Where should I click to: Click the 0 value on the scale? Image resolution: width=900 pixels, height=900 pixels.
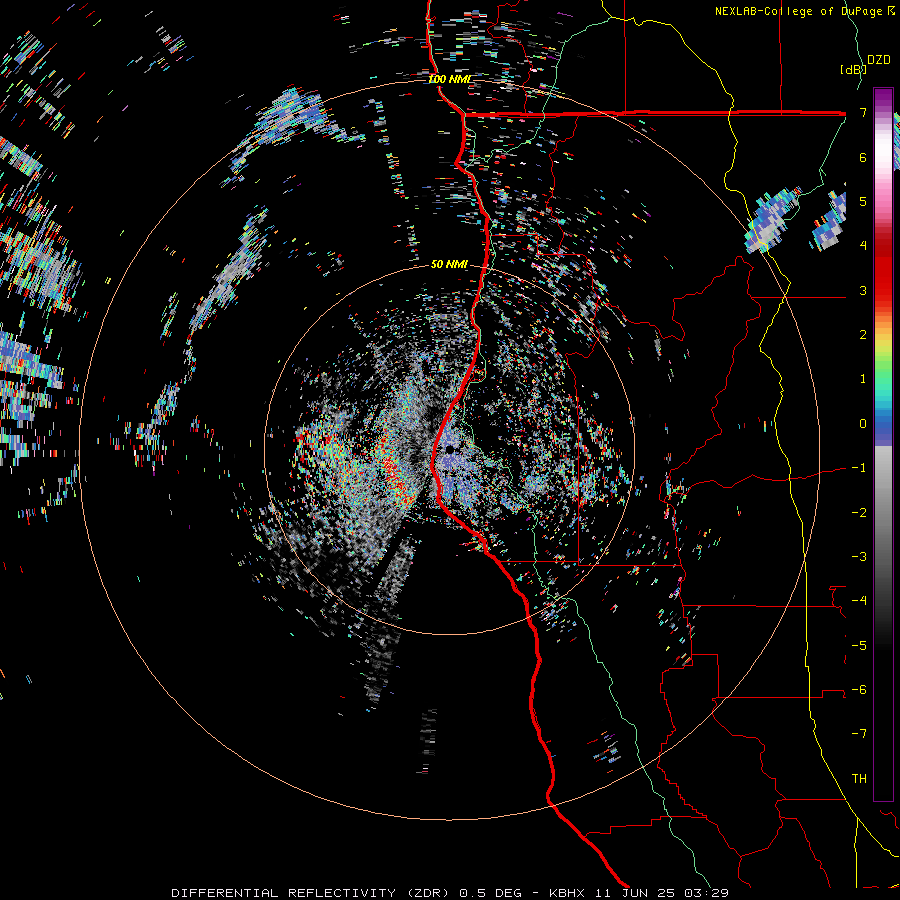[863, 424]
